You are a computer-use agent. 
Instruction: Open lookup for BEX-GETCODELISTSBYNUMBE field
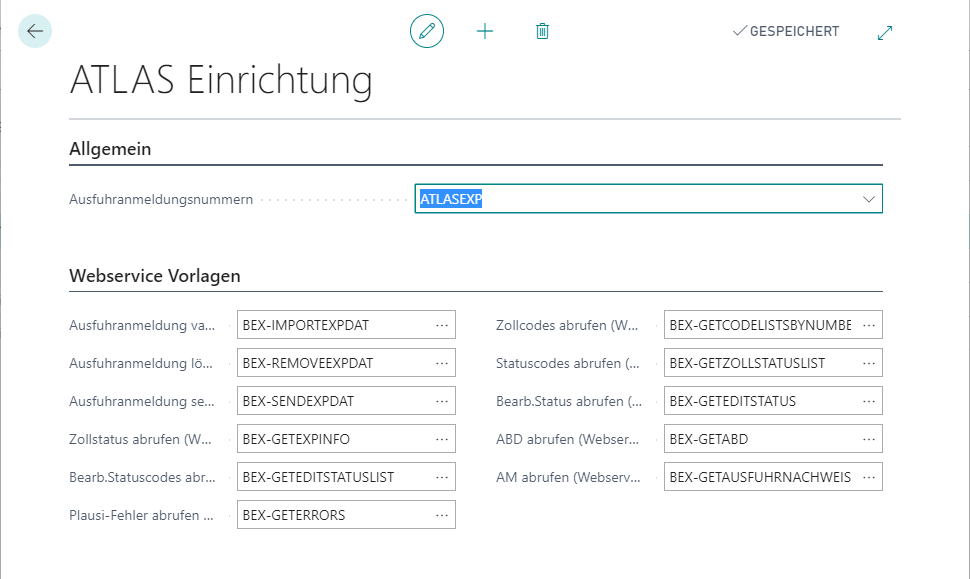click(869, 325)
